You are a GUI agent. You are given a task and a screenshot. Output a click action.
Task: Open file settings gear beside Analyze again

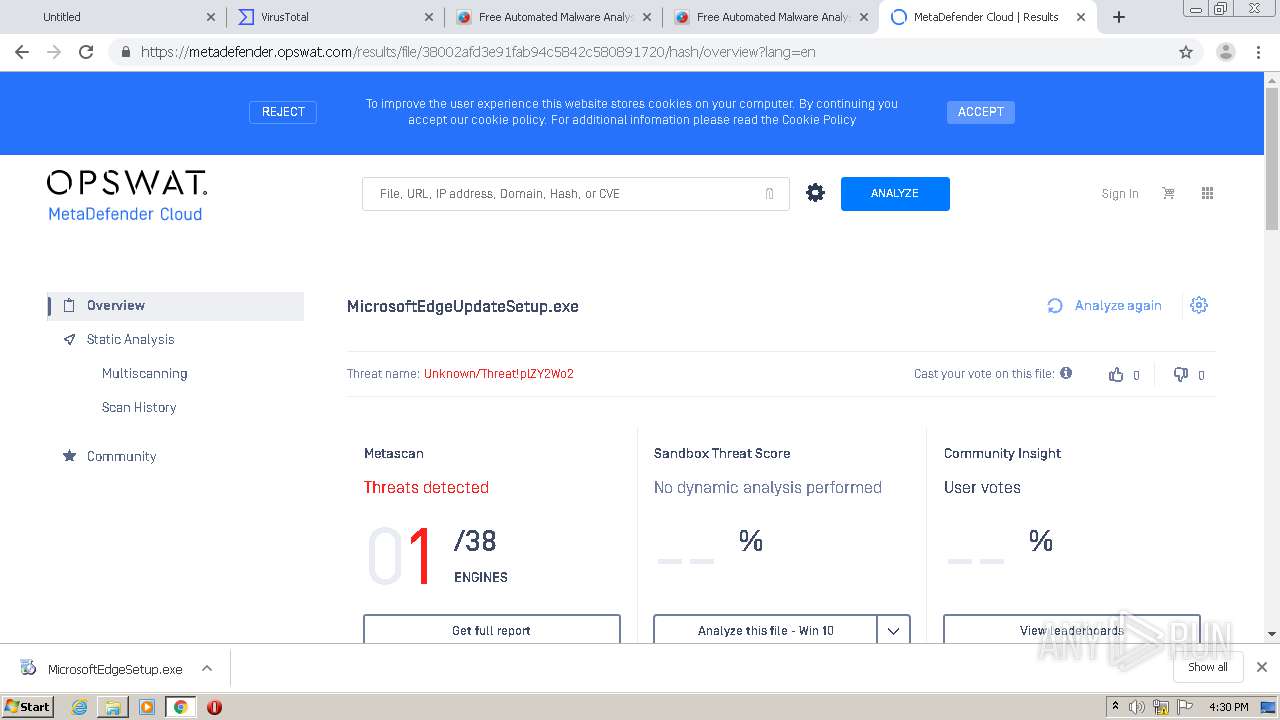point(1199,305)
